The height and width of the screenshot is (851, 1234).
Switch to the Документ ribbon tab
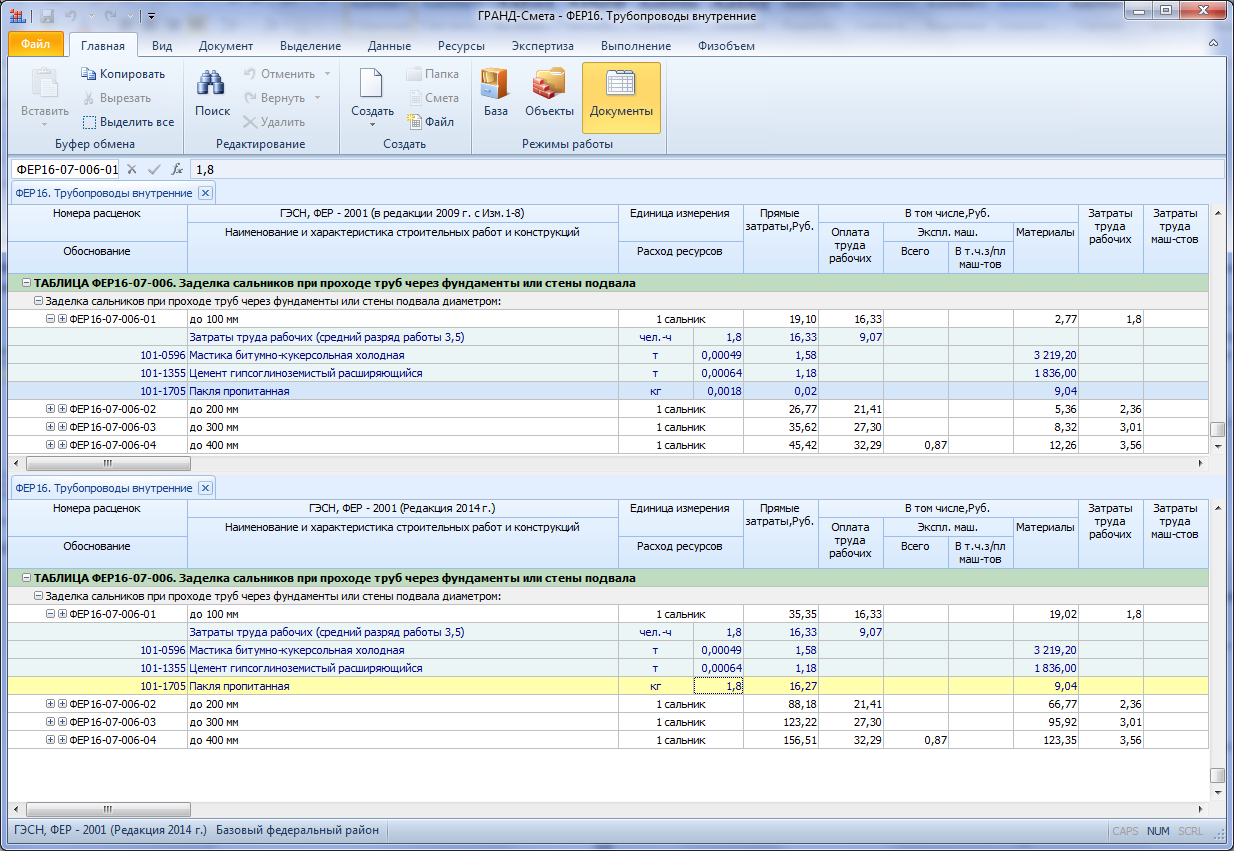[226, 46]
